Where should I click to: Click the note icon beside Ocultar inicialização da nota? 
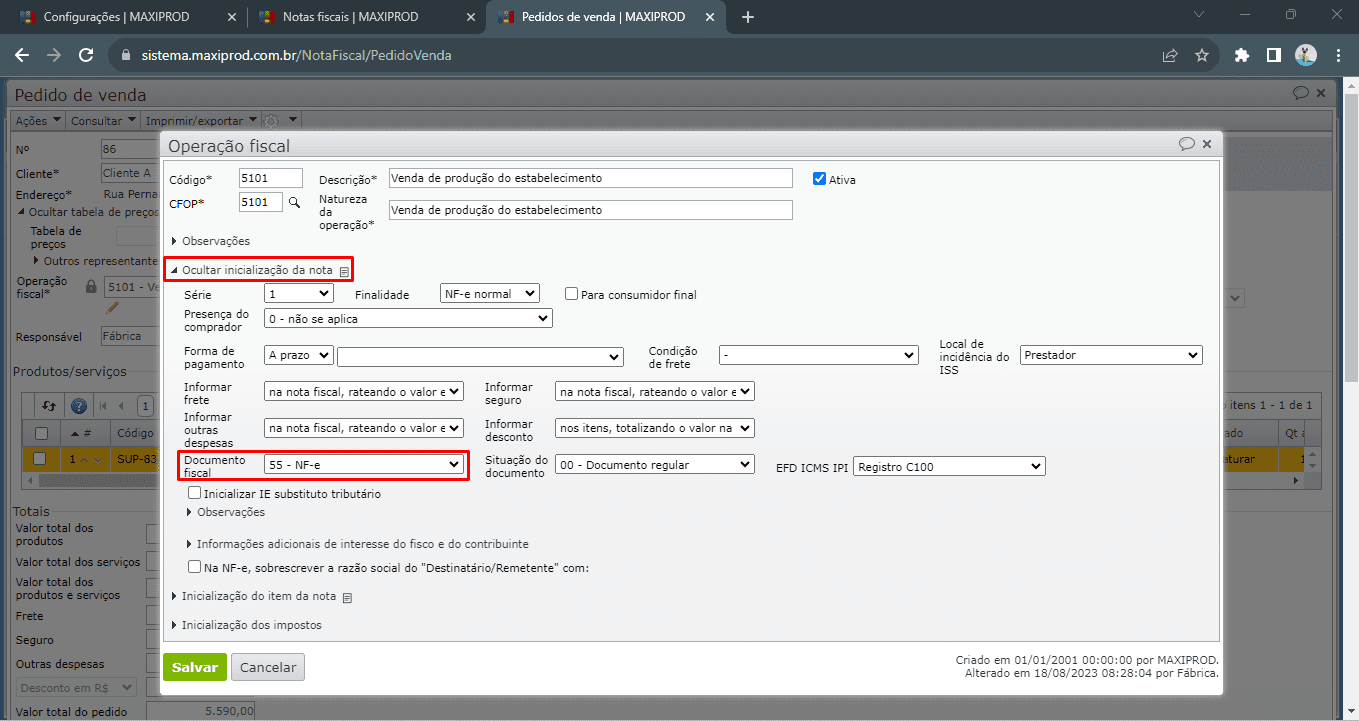click(344, 271)
